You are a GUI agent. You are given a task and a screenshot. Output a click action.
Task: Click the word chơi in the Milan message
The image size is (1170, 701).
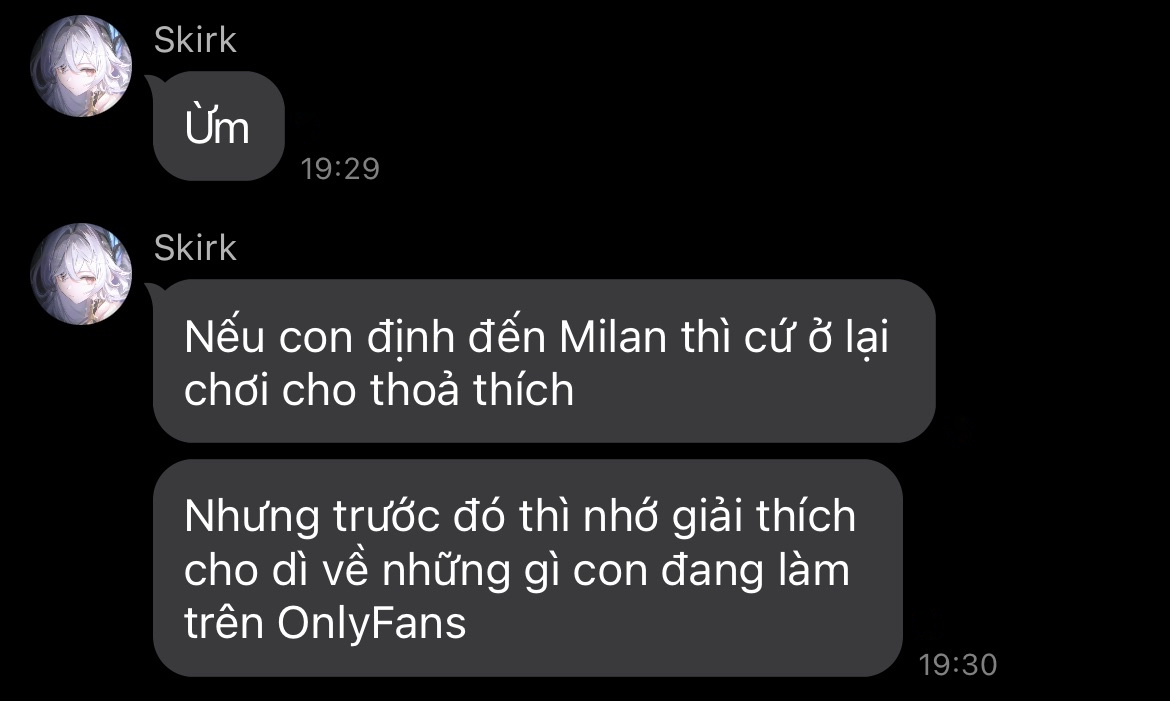tap(226, 390)
